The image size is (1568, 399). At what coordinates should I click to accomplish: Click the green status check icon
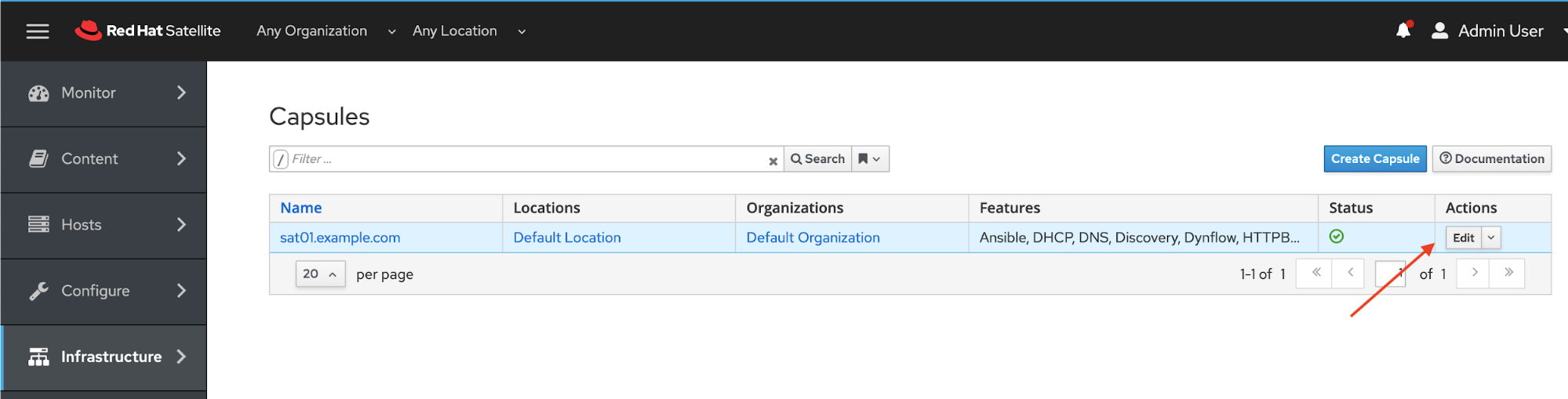click(x=1337, y=237)
